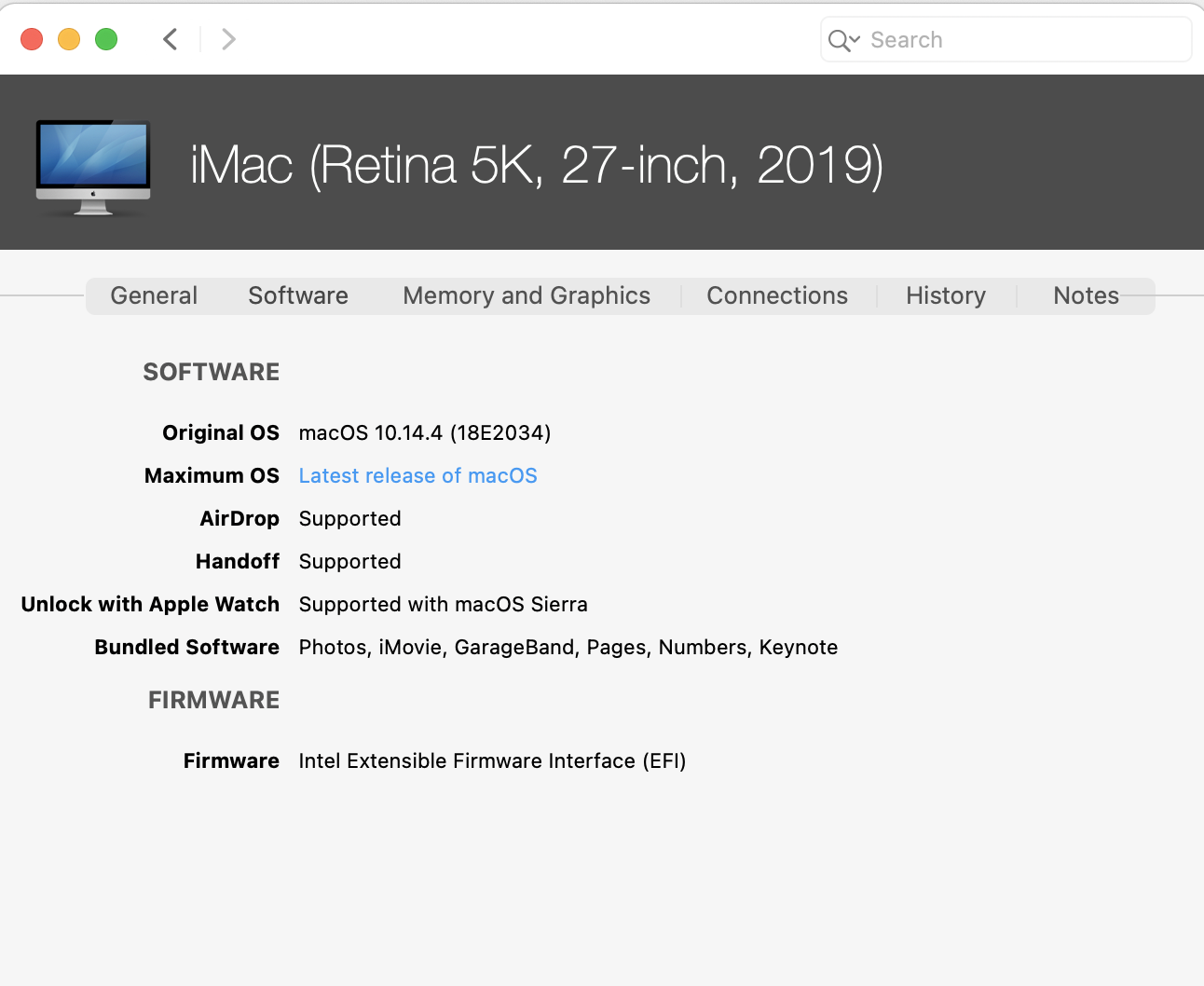The width and height of the screenshot is (1204, 986).
Task: Click the Original OS label
Action: pyautogui.click(x=221, y=432)
